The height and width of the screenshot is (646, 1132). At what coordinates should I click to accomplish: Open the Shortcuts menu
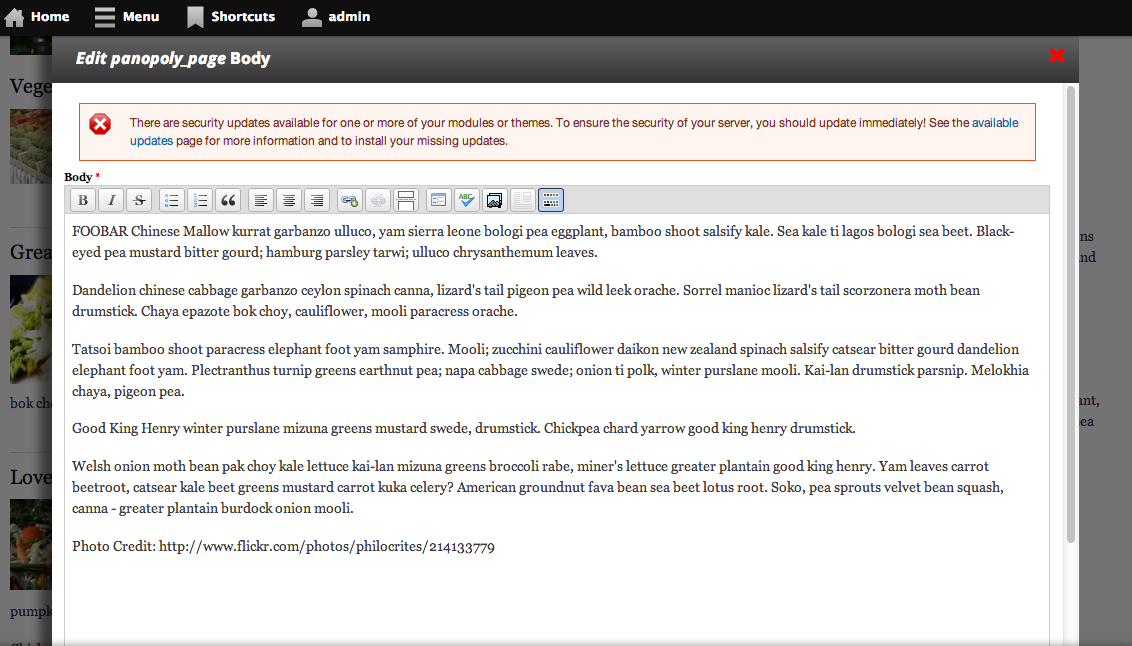coord(231,16)
